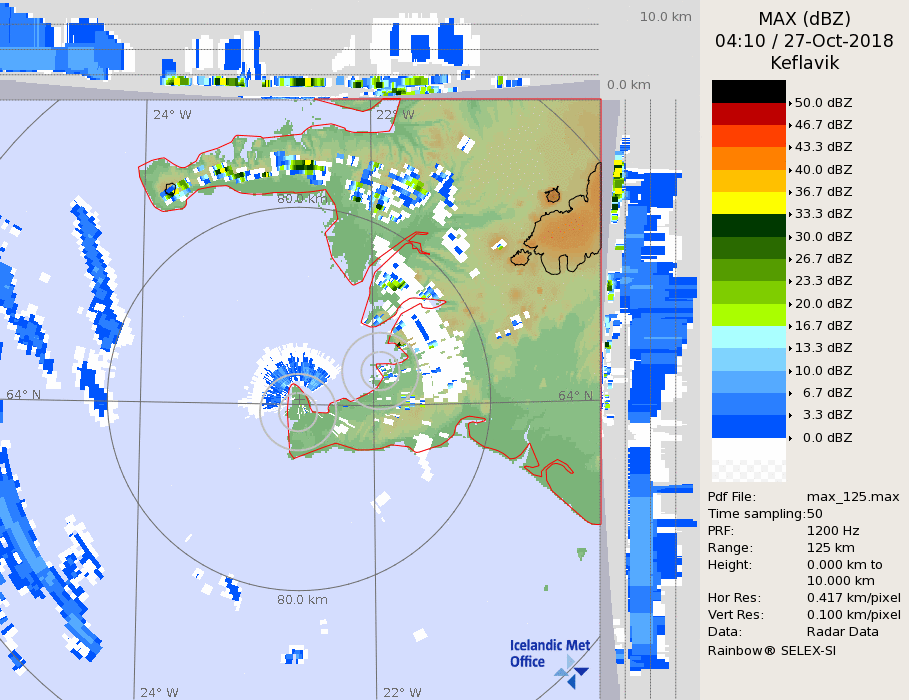Click the Rainbow SELEX-SI product text
This screenshot has width=909, height=700.
[771, 650]
